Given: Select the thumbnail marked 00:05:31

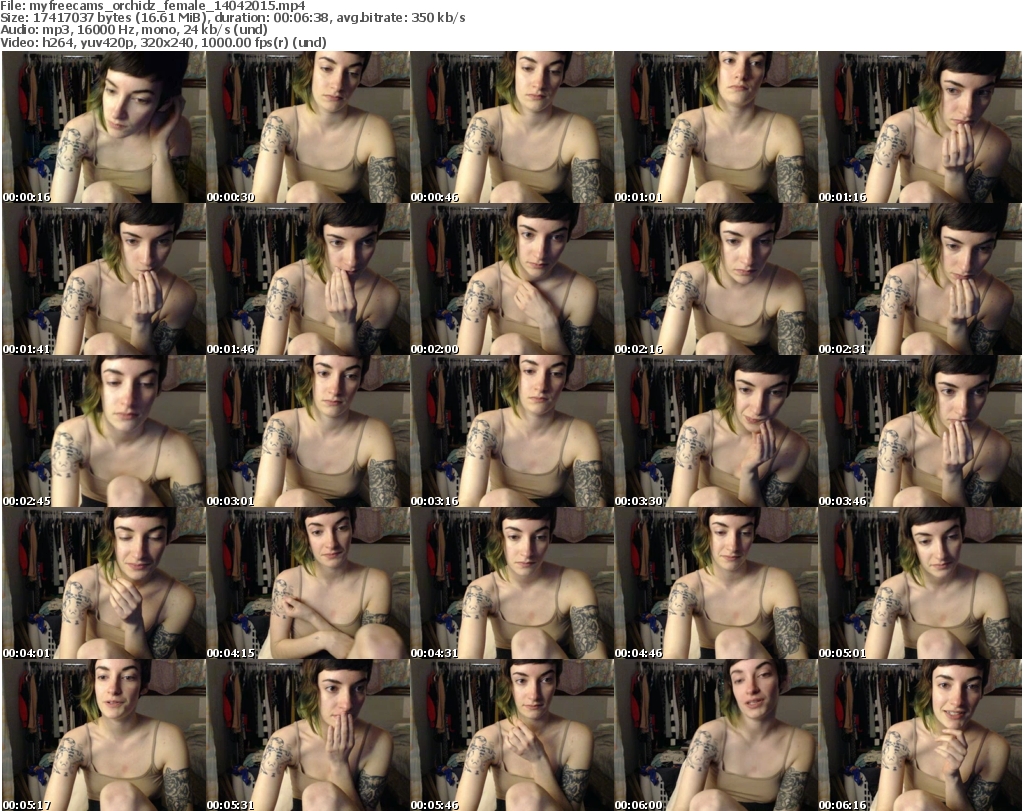Looking at the screenshot, I should tap(308, 735).
